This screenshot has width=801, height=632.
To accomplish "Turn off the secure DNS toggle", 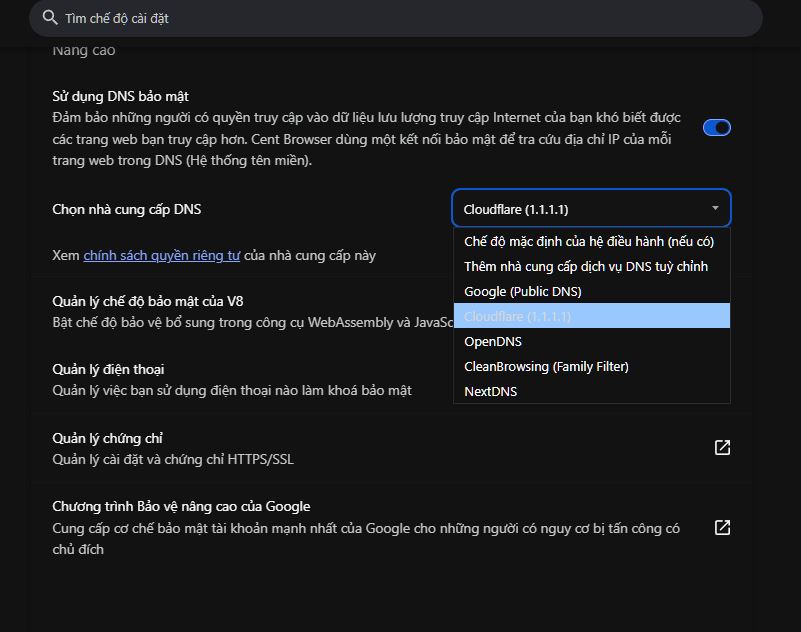I will click(717, 128).
